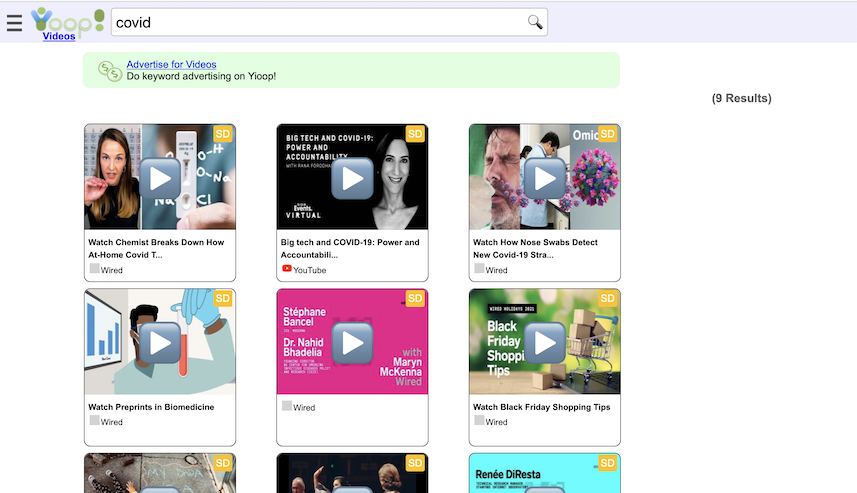Viewport: 857px width, 493px height.
Task: Play the Chemist Breaks Down Covid Test video
Action: (160, 178)
